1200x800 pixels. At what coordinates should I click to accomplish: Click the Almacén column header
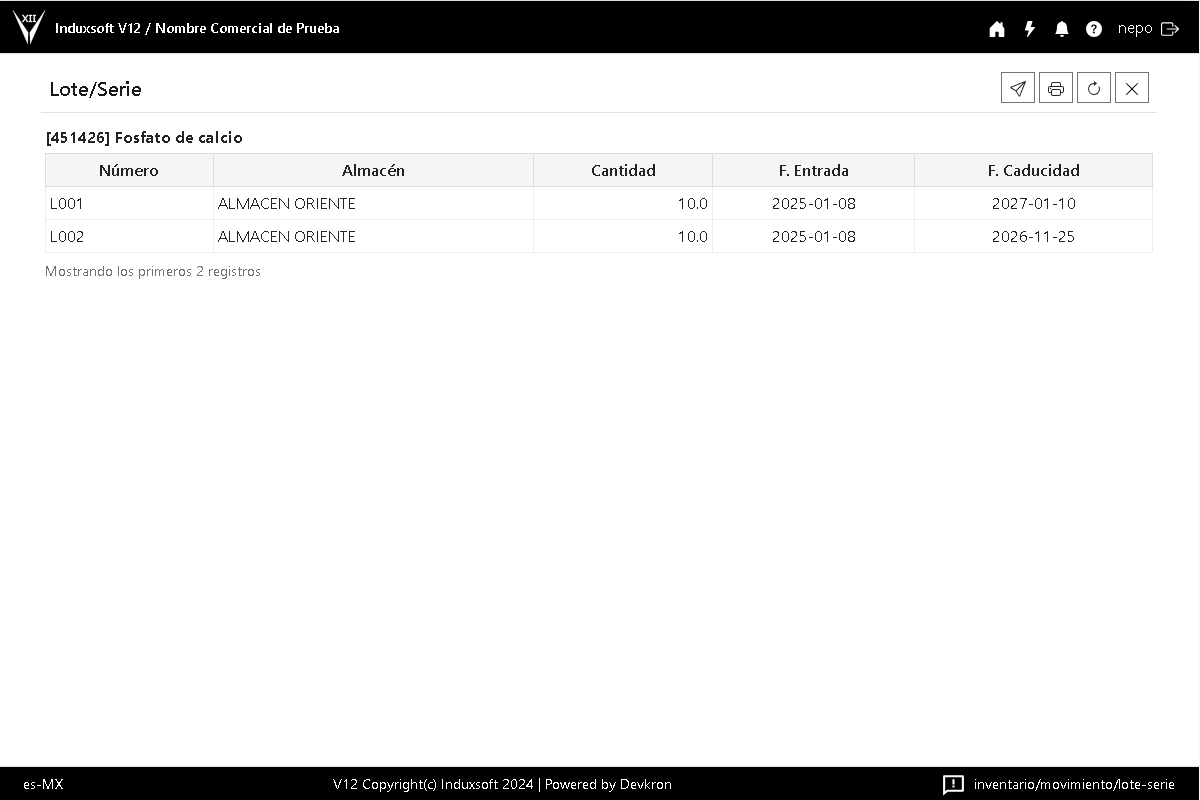(373, 170)
